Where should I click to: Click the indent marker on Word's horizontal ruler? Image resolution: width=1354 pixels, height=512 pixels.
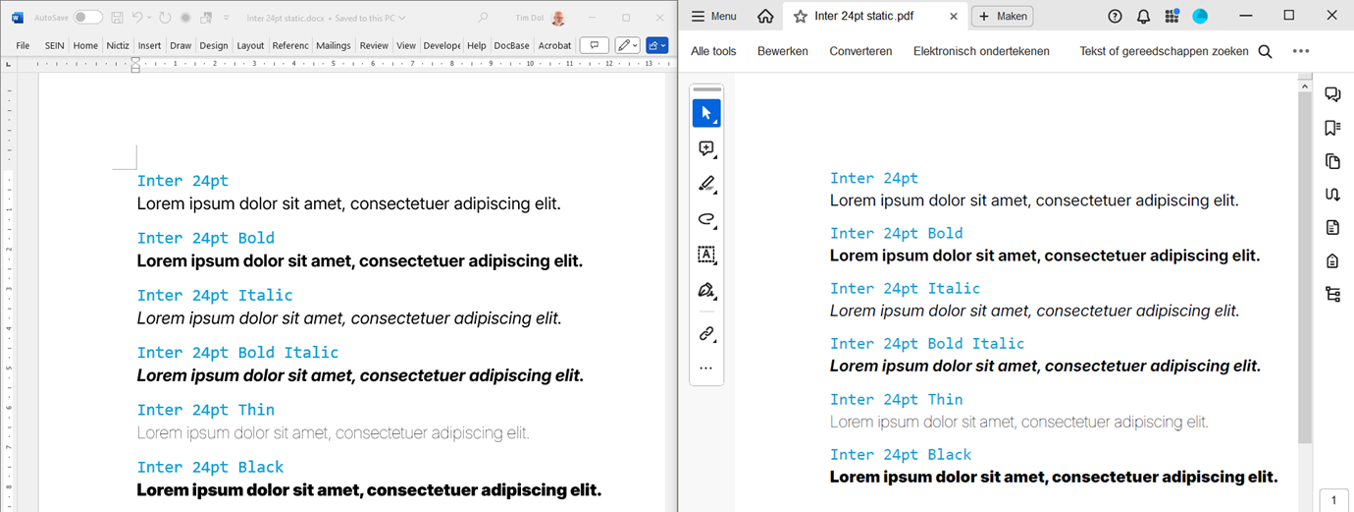coord(136,65)
